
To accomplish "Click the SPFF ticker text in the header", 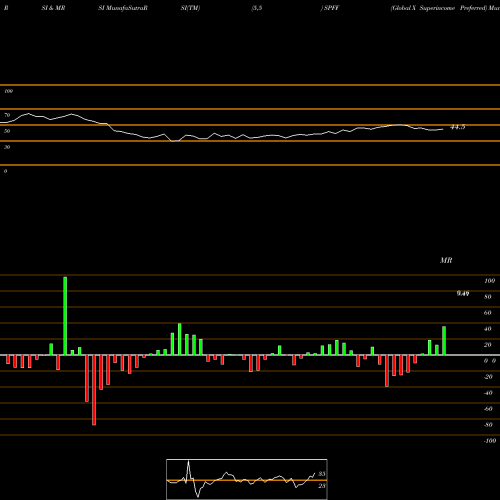I will (x=331, y=8).
